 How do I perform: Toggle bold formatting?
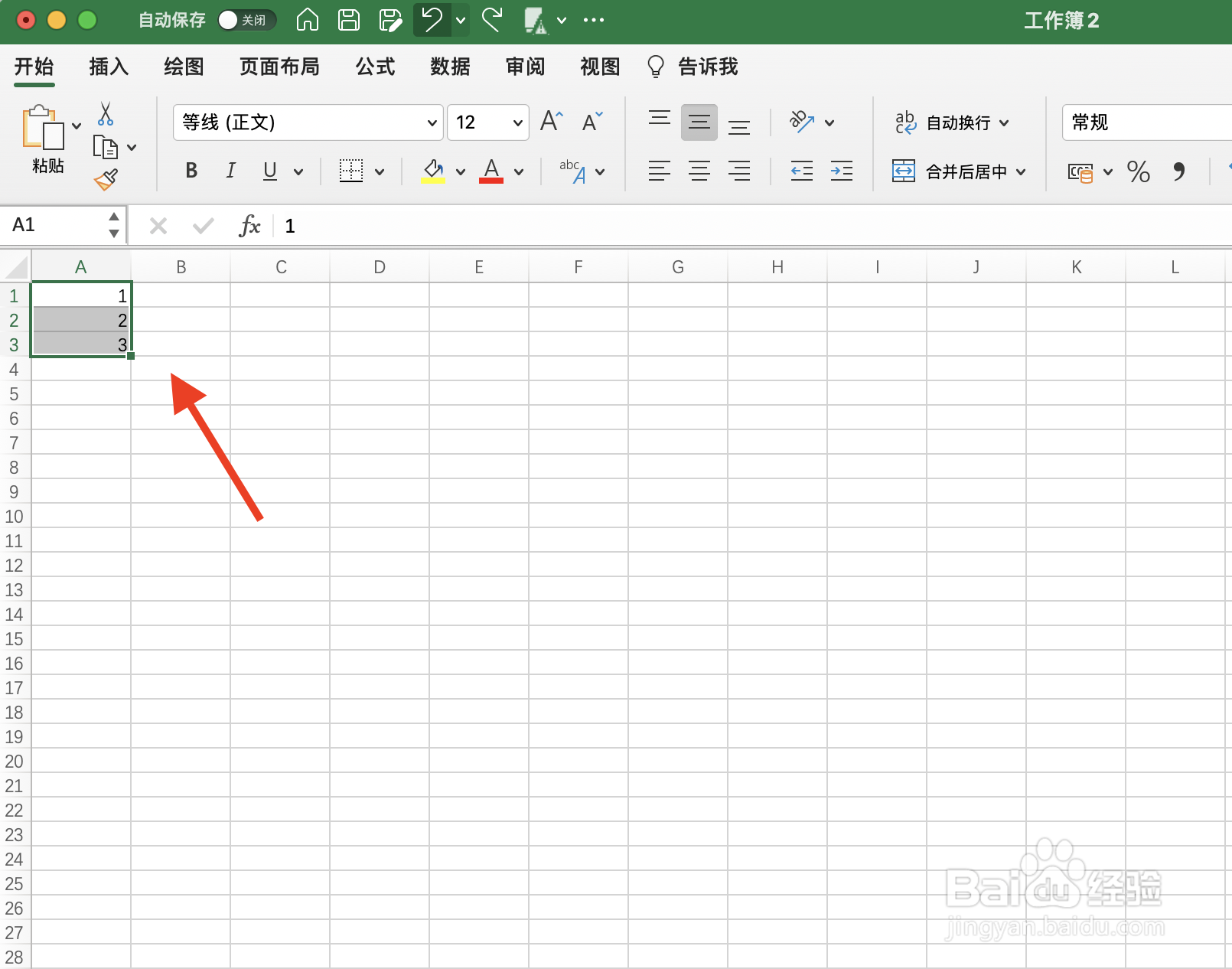click(191, 171)
